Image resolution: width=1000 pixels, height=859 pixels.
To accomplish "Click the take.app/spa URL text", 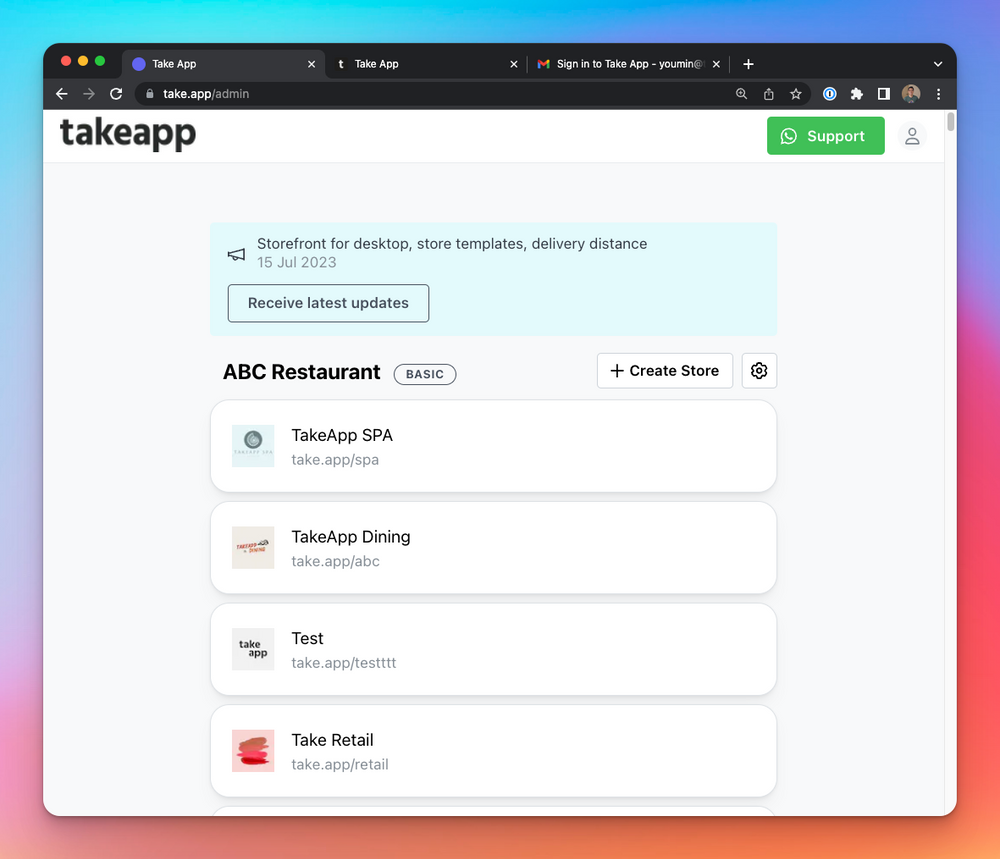I will (335, 460).
